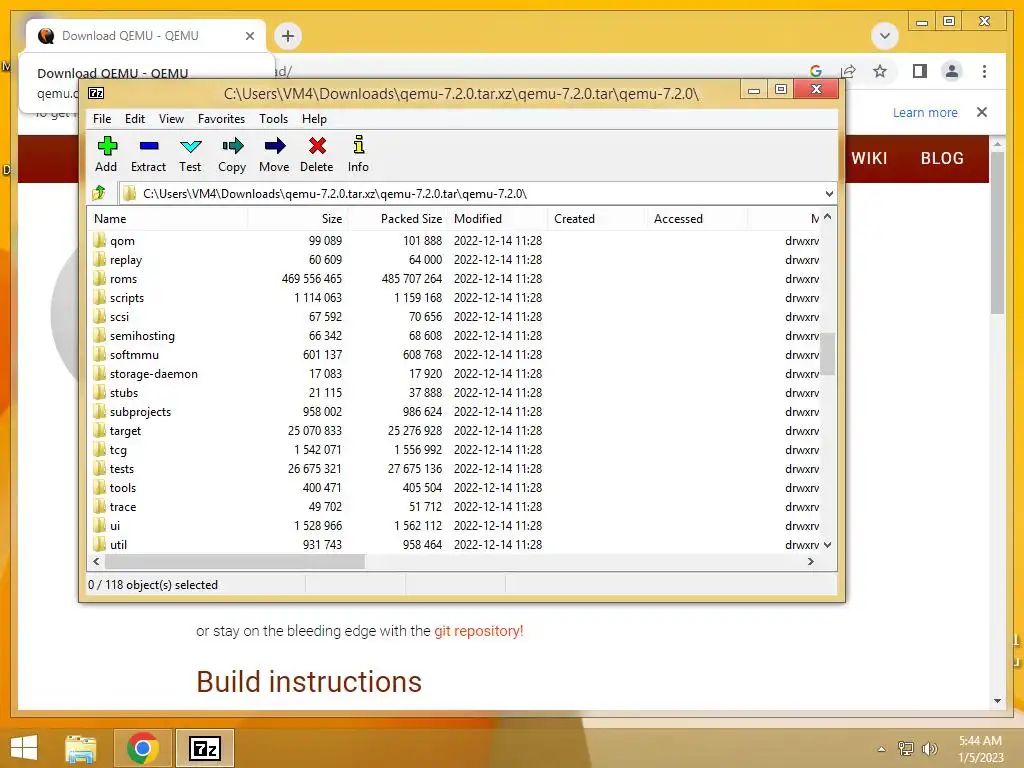Screen dimensions: 1024x768
Task: Open Windows Start menu
Action: [24, 748]
